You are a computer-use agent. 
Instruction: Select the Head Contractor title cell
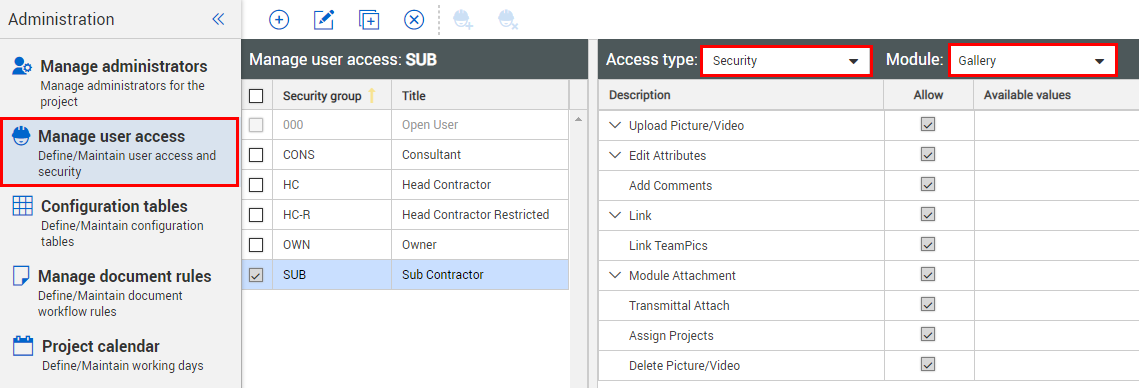click(x=480, y=185)
